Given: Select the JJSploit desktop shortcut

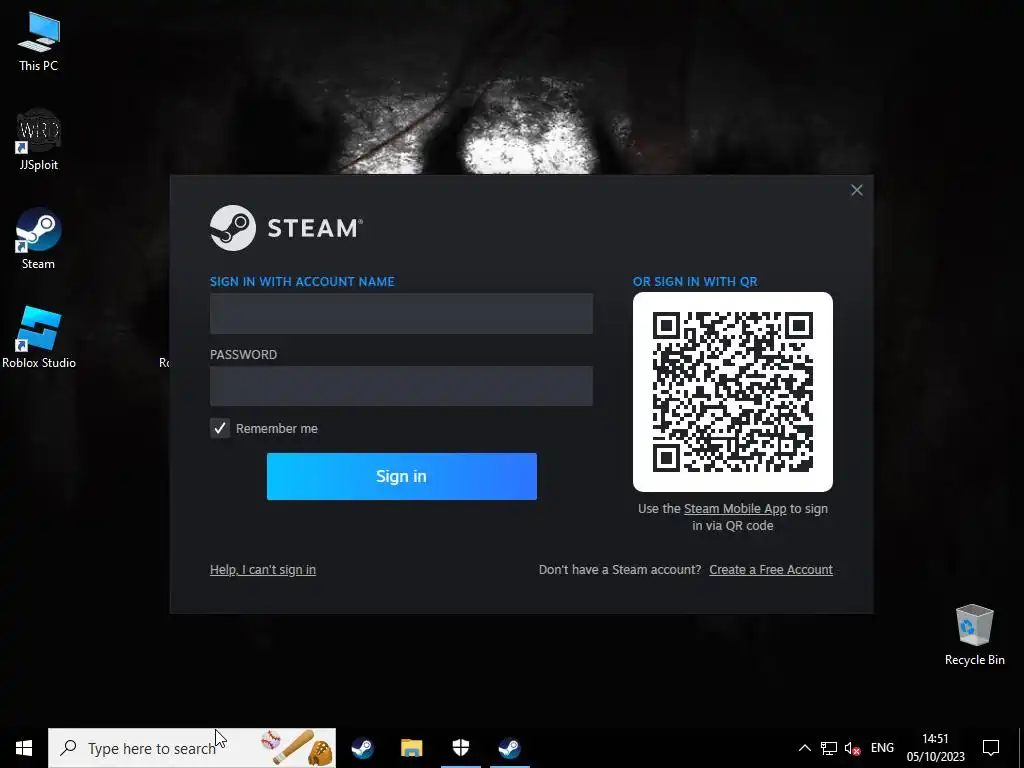Looking at the screenshot, I should tap(39, 140).
